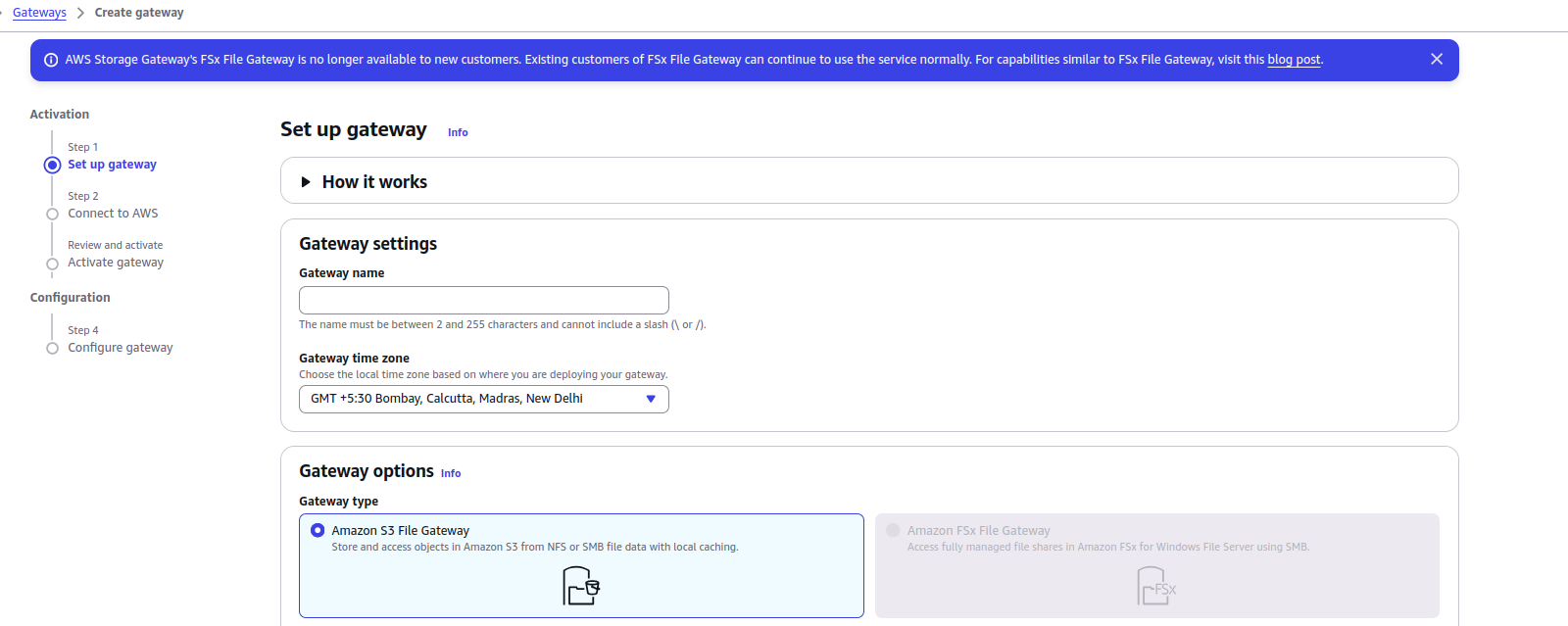The image size is (1568, 626).
Task: Click the gateway name character limit hint
Action: point(503,324)
